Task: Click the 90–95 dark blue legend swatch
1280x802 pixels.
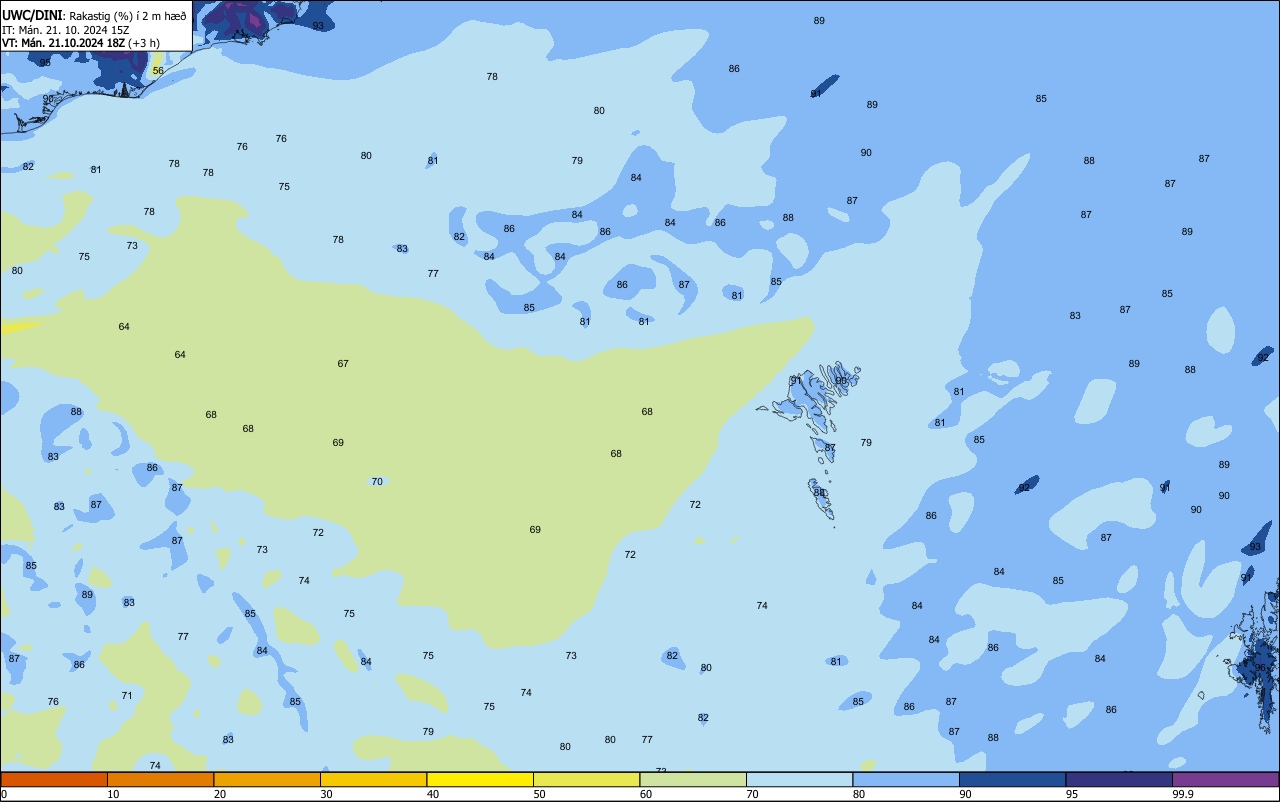Action: coord(1012,779)
